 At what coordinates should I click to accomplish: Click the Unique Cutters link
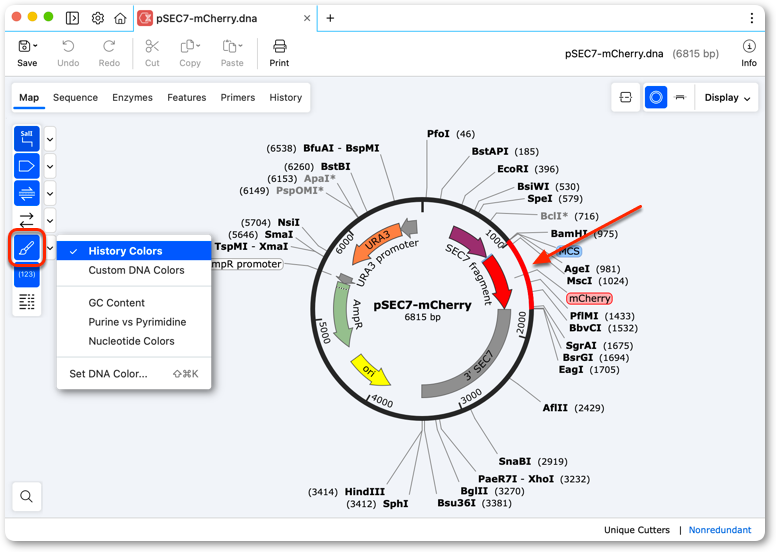pos(636,530)
